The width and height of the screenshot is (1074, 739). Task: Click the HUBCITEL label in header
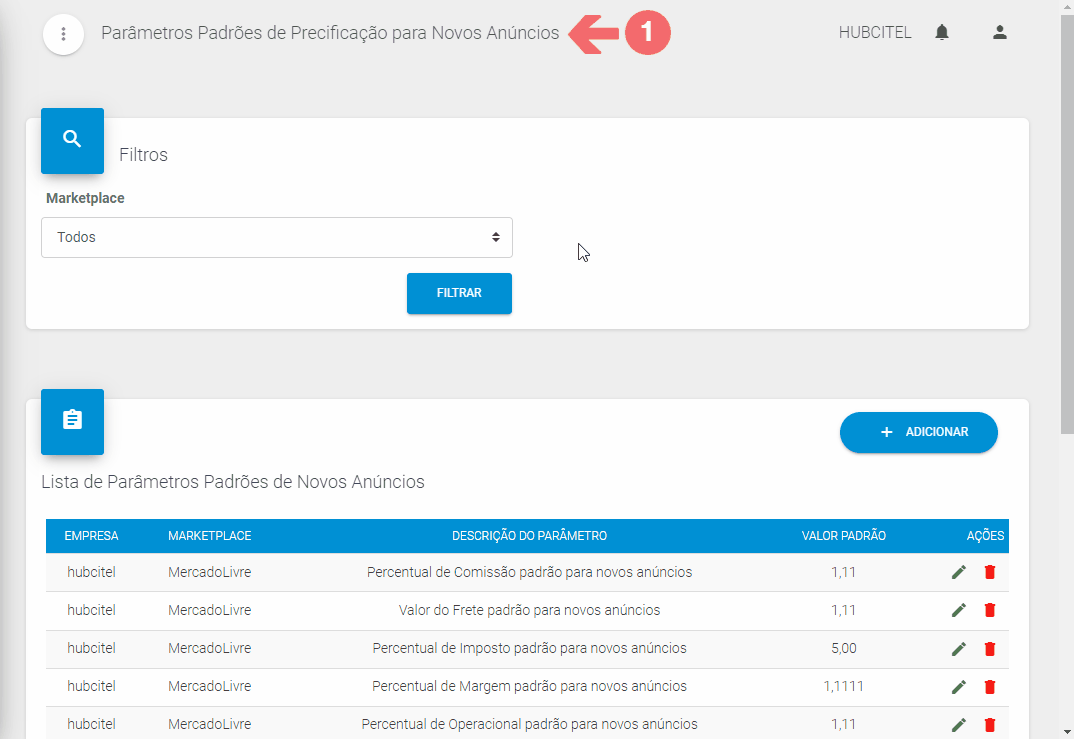click(875, 33)
